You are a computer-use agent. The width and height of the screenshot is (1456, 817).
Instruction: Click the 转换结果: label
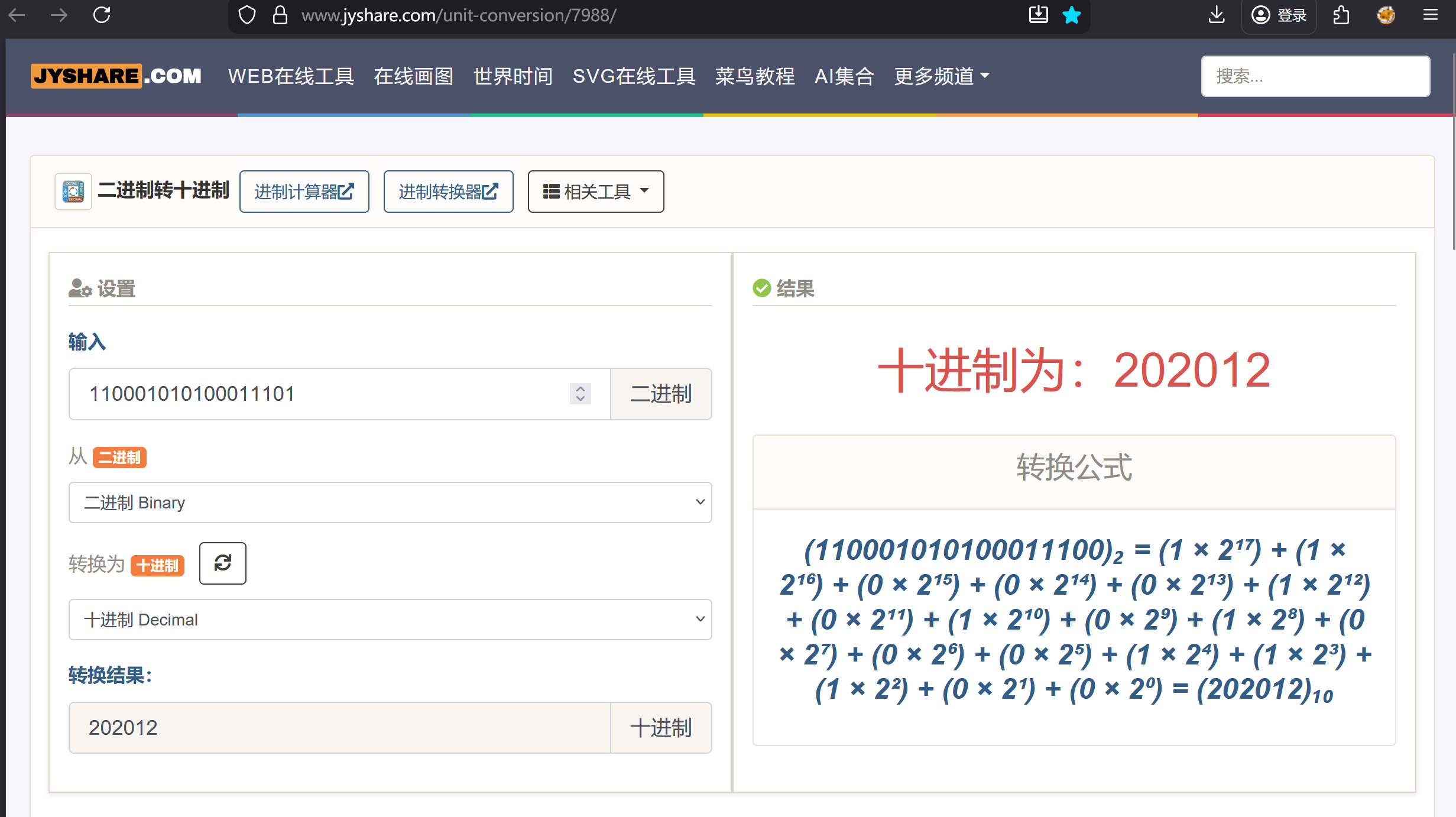[110, 675]
